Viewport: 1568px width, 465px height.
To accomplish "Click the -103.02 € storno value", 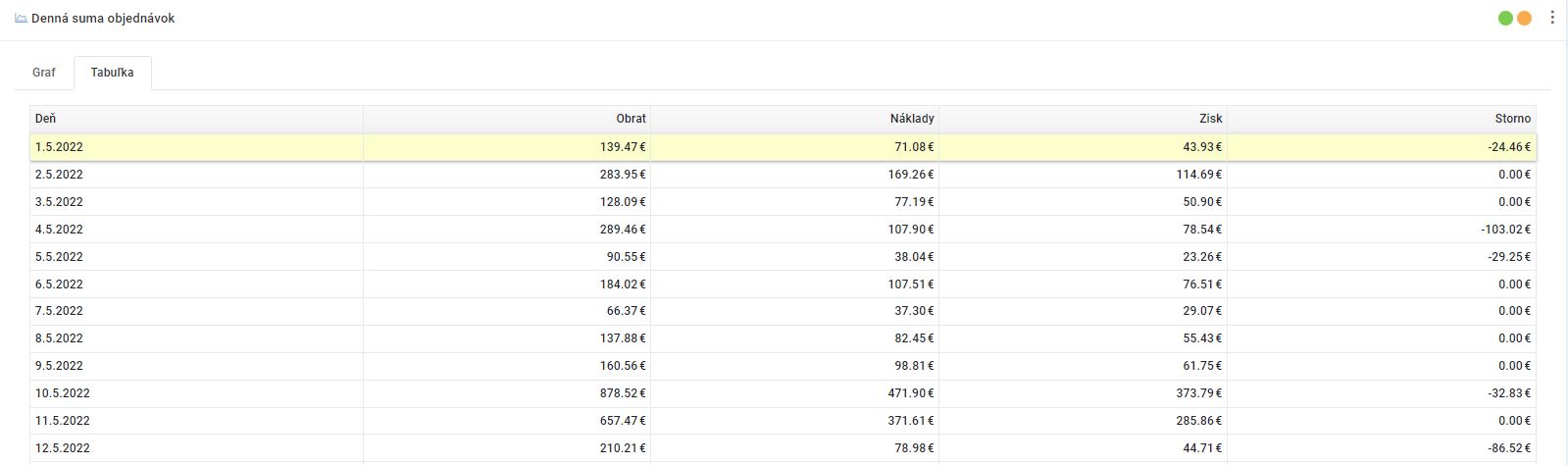I will coord(1505,230).
